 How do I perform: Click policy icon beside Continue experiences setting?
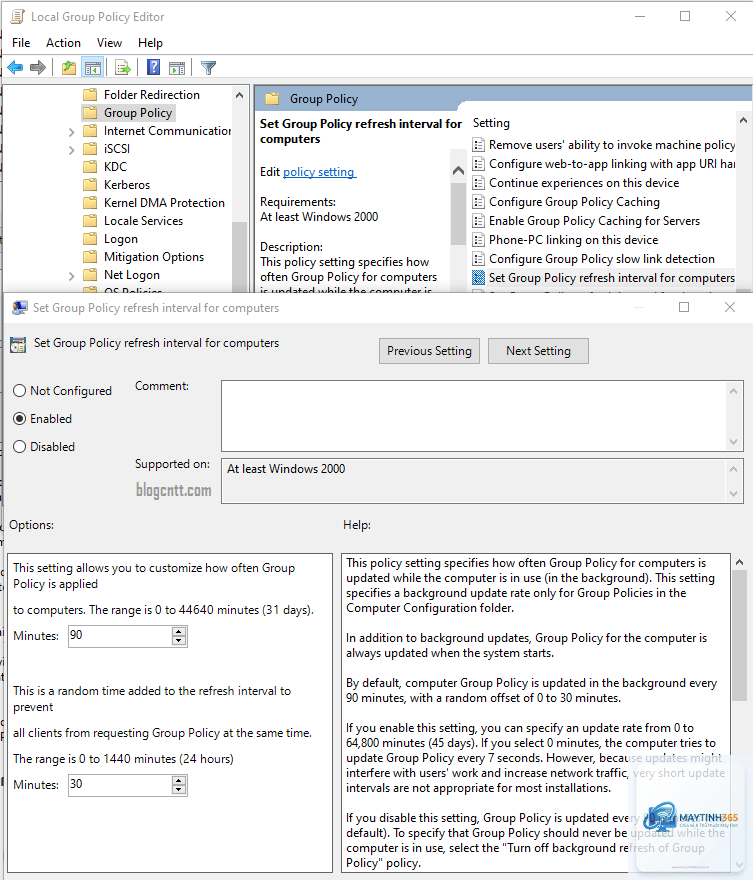[479, 183]
